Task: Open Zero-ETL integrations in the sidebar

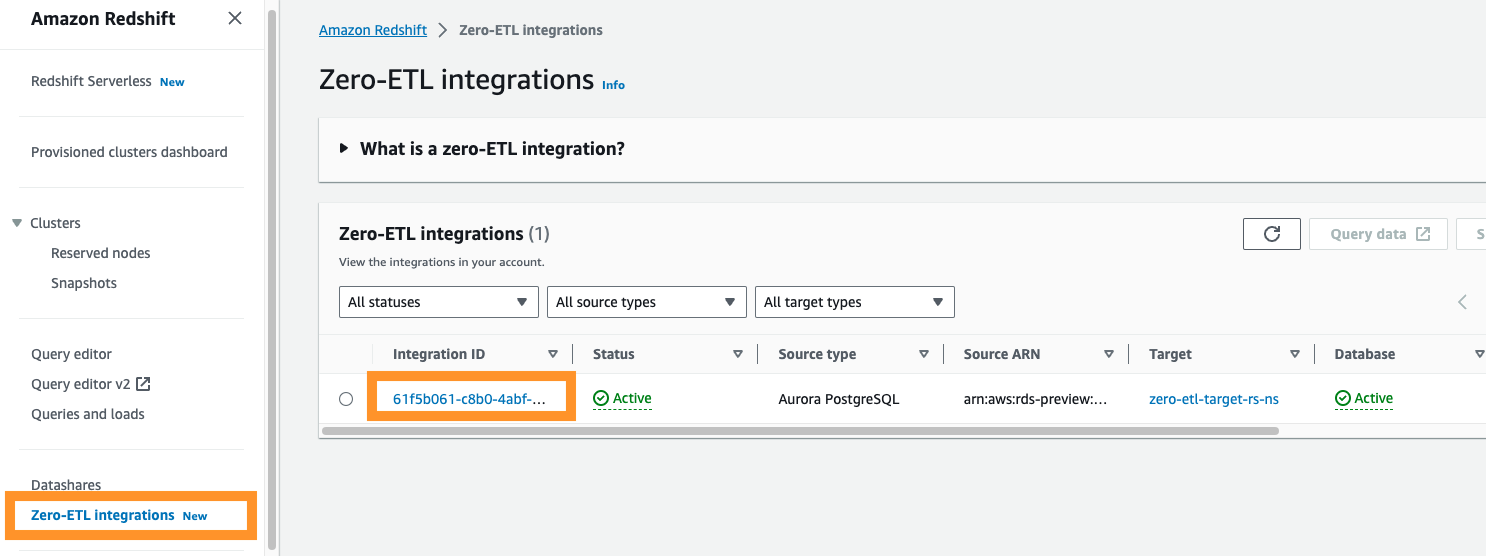Action: pyautogui.click(x=103, y=515)
